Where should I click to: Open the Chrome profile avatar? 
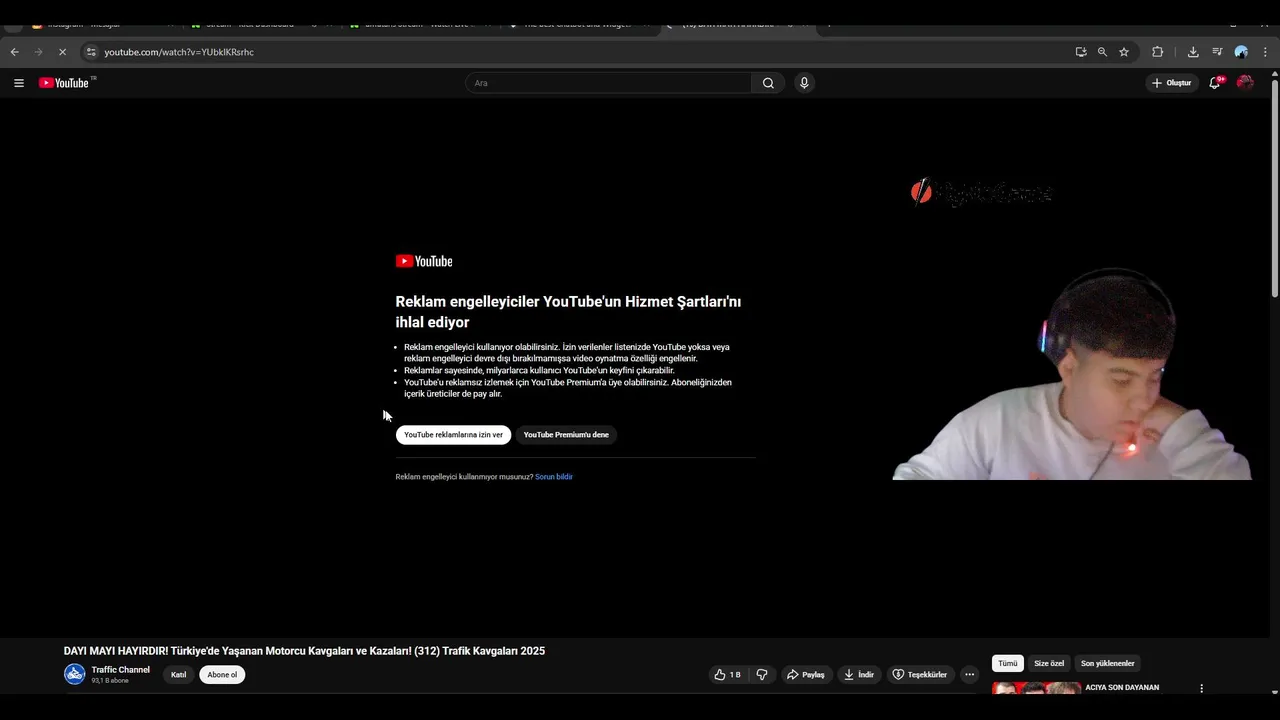(x=1241, y=52)
